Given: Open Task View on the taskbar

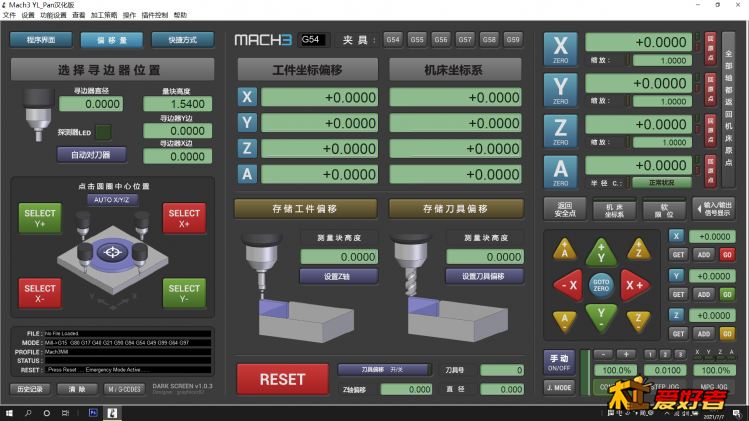Looking at the screenshot, I should tap(65, 413).
